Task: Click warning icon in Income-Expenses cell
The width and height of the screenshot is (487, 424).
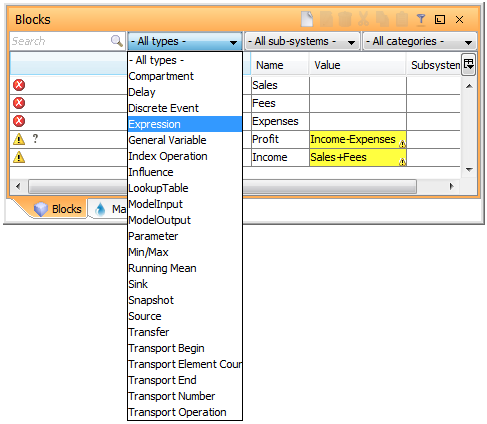Action: coord(402,144)
